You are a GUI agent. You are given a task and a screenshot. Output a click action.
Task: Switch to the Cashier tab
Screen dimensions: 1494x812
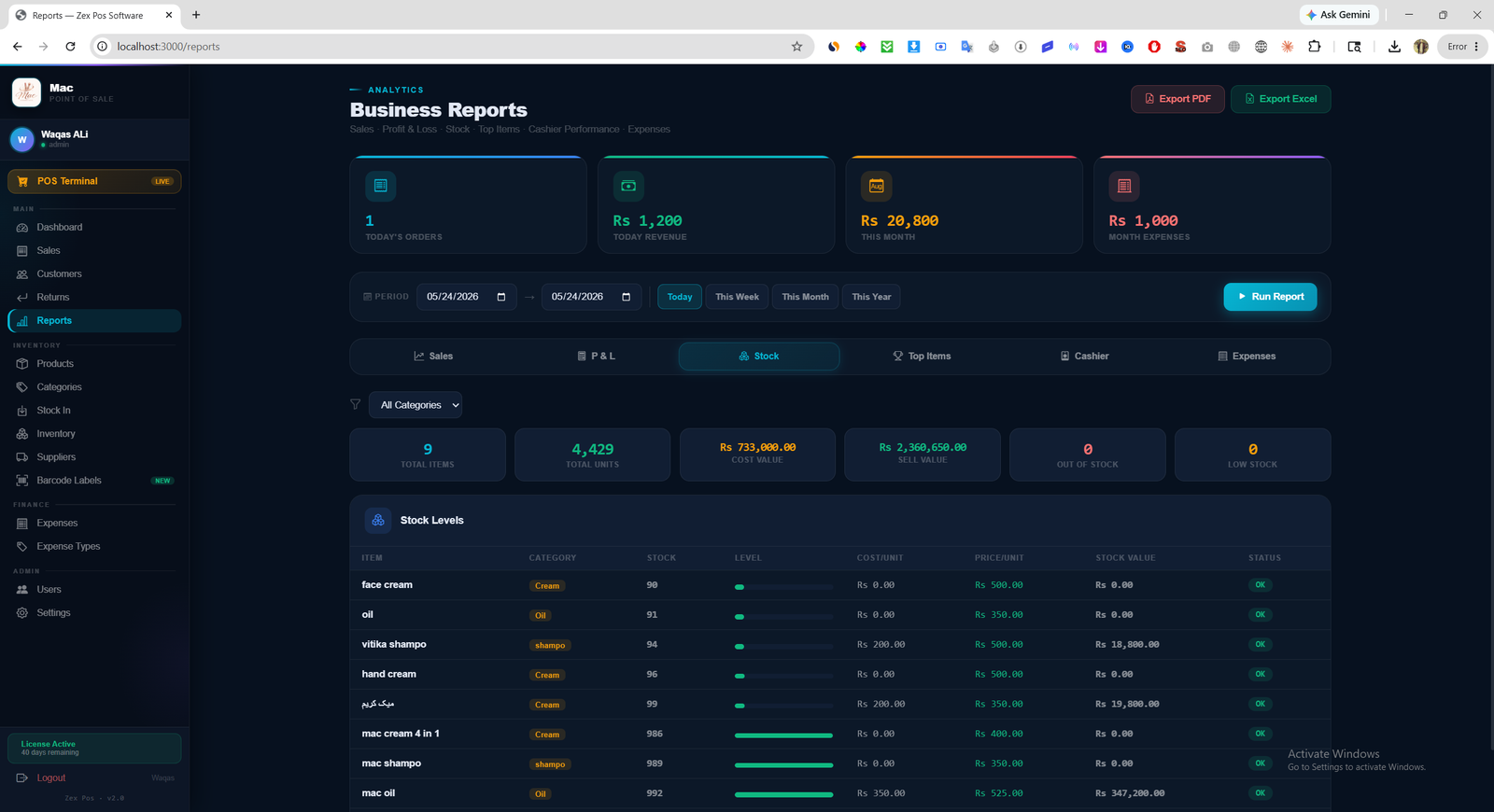pyautogui.click(x=1084, y=356)
